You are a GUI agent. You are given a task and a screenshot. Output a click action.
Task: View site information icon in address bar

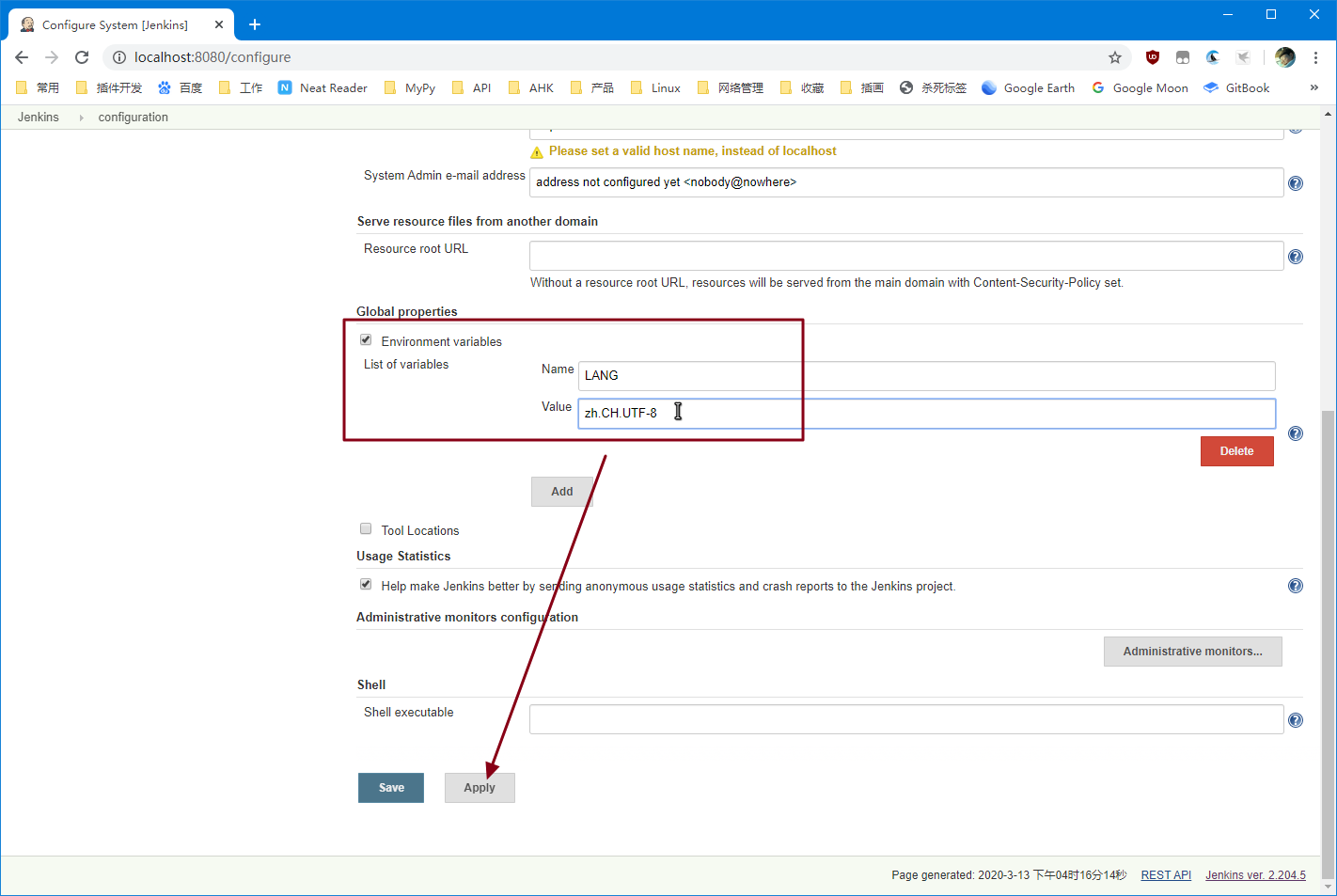pyautogui.click(x=119, y=57)
